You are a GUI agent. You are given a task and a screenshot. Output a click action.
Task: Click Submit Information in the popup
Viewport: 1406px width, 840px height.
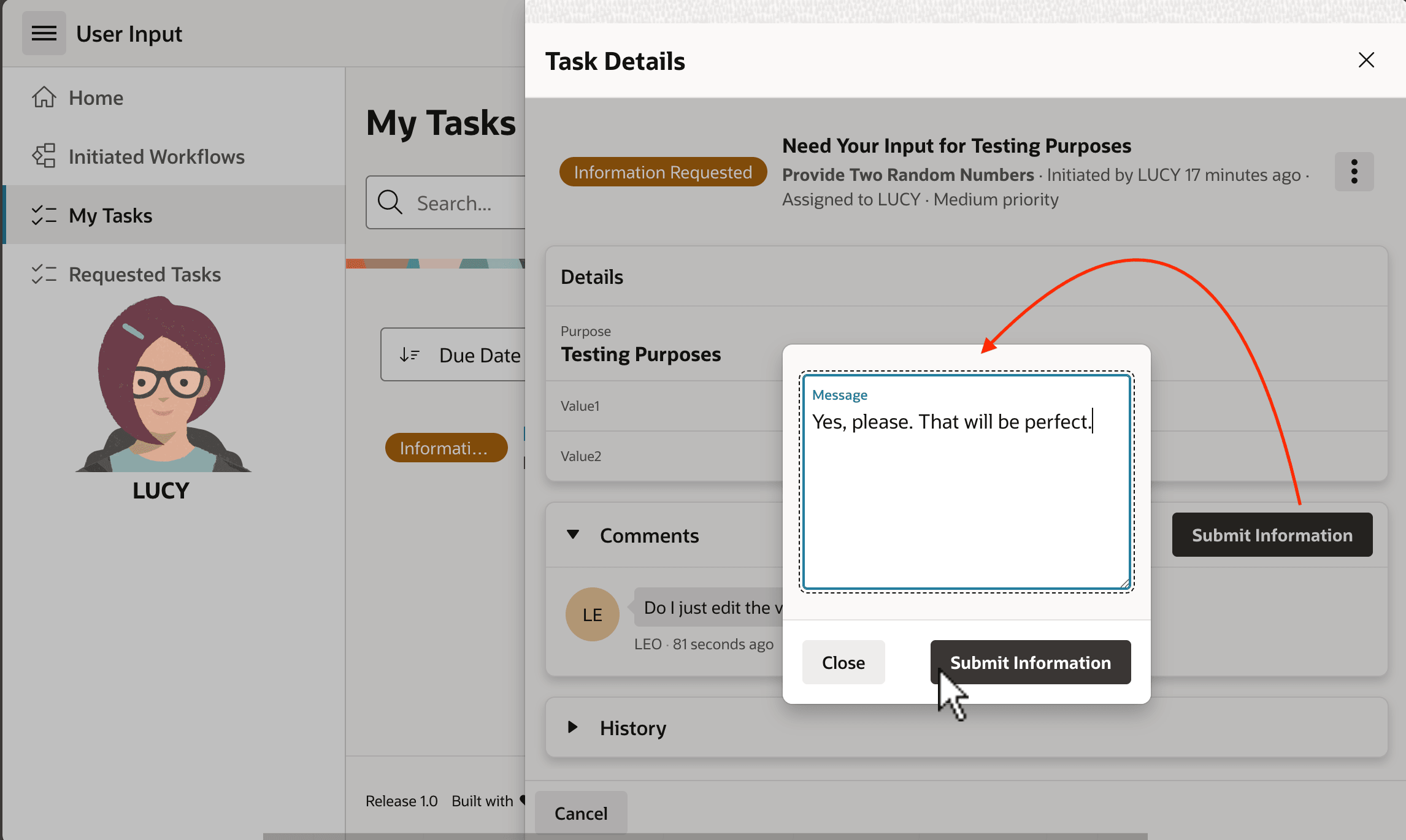click(x=1031, y=662)
